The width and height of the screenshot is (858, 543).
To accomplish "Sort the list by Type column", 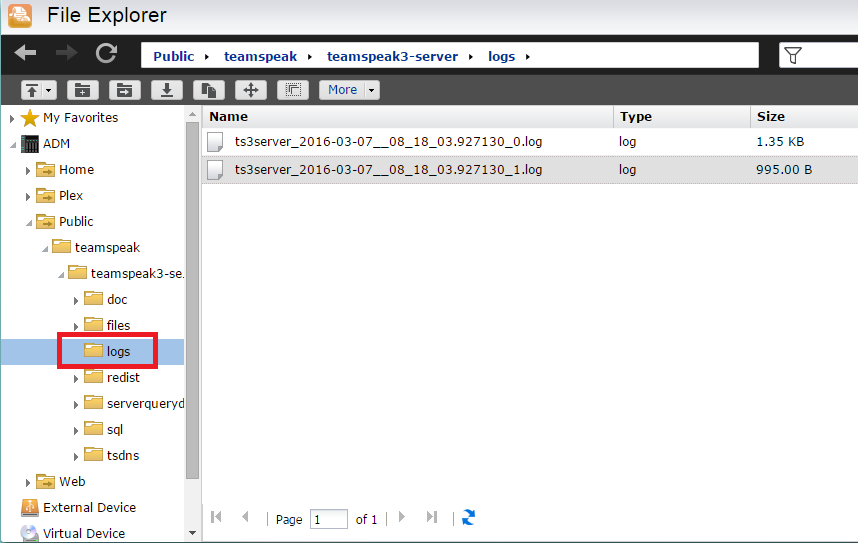I will click(x=682, y=117).
